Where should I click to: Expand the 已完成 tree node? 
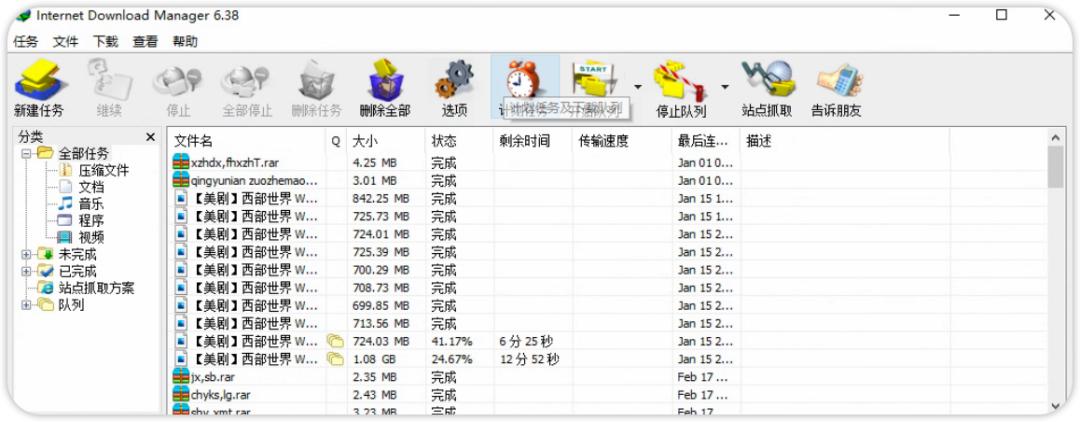[x=26, y=271]
